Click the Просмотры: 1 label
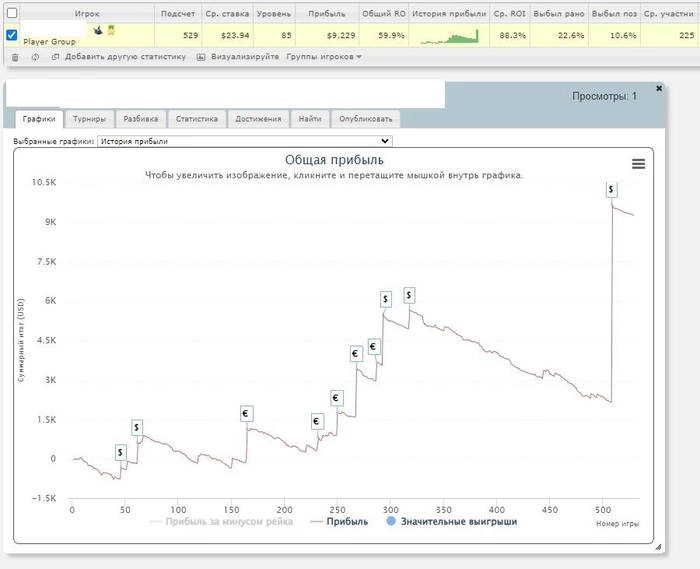Screen dimensions: 700x569 pos(604,96)
